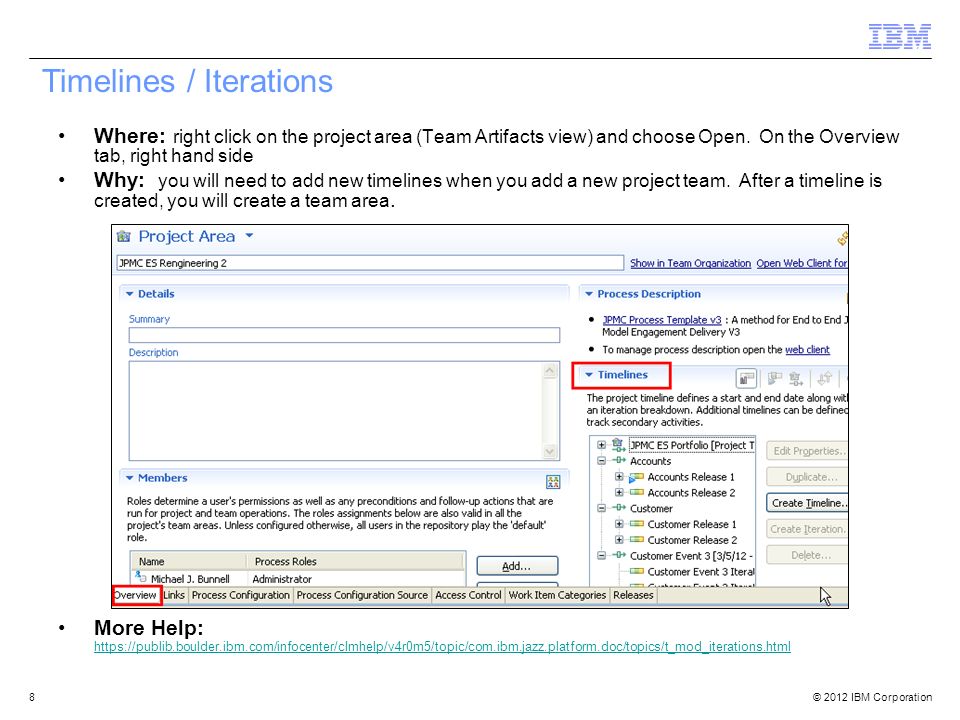Select the Accounts timeline row
This screenshot has width=960, height=720.
pos(650,461)
